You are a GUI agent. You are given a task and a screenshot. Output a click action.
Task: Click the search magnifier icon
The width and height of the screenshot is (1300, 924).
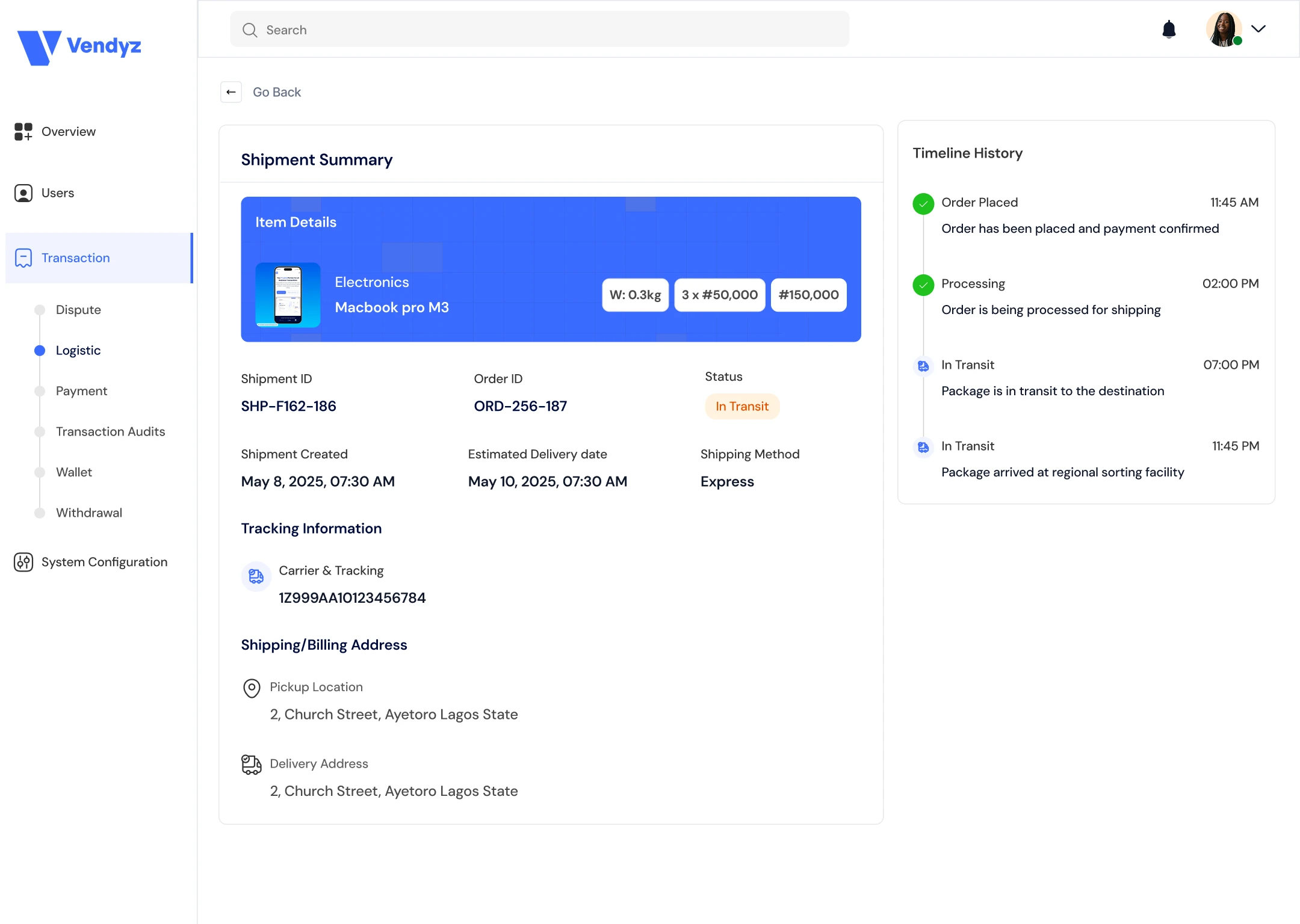(250, 30)
